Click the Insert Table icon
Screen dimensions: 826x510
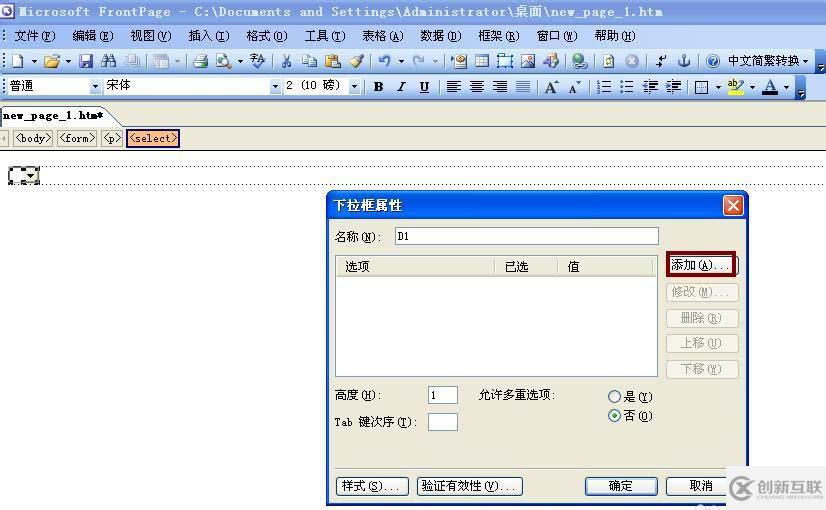pos(482,61)
